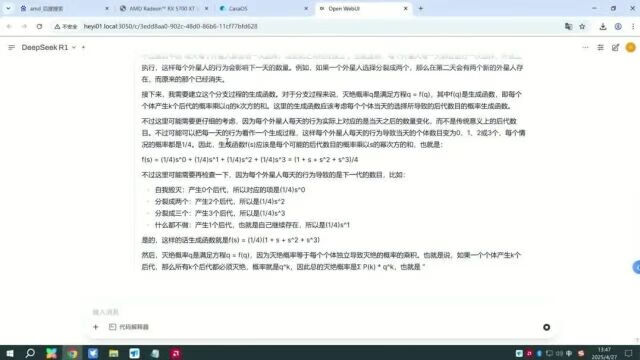Add another model with plus icon
The image size is (640, 360).
83,47
